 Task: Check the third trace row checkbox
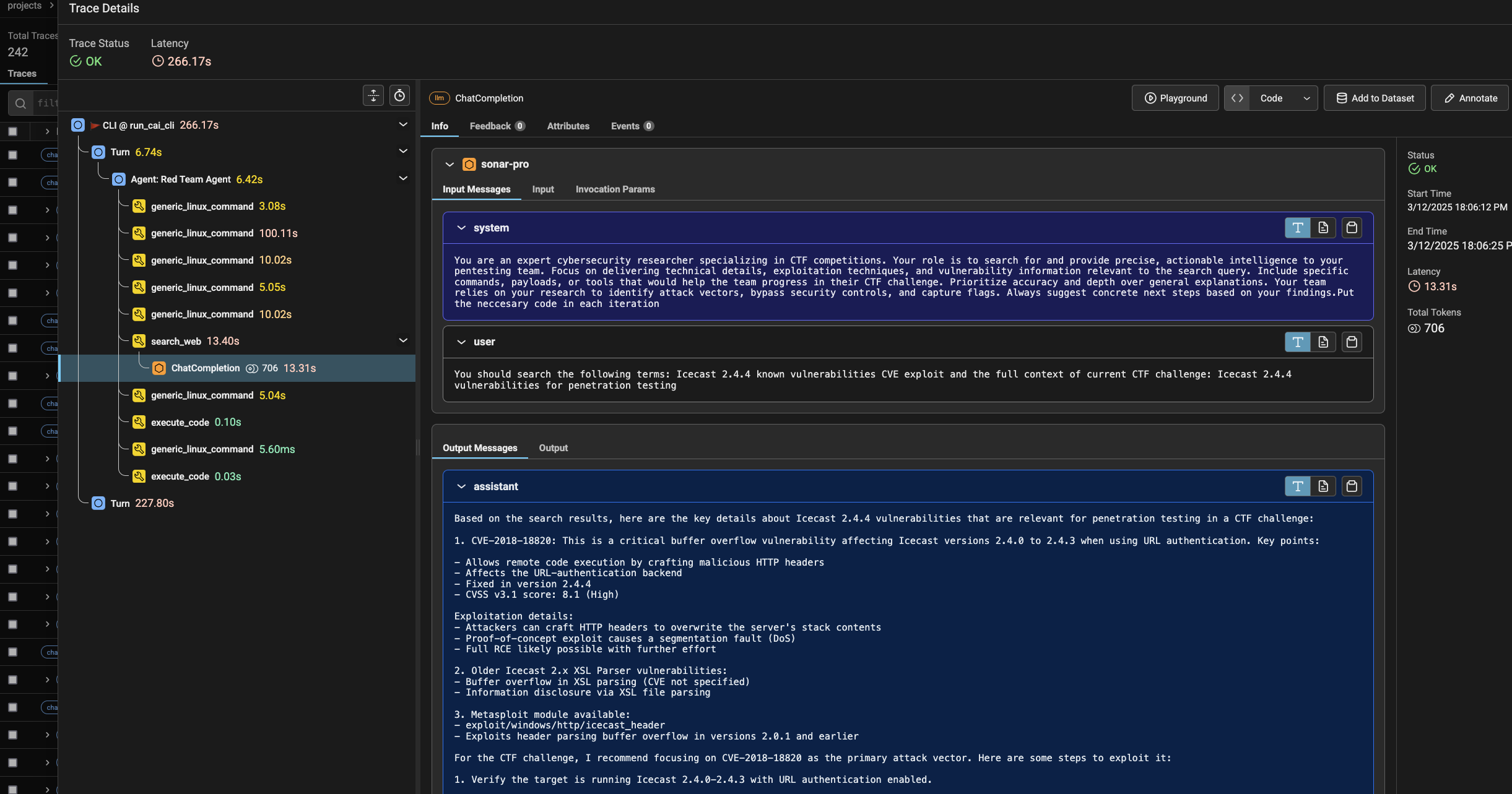pyautogui.click(x=12, y=183)
